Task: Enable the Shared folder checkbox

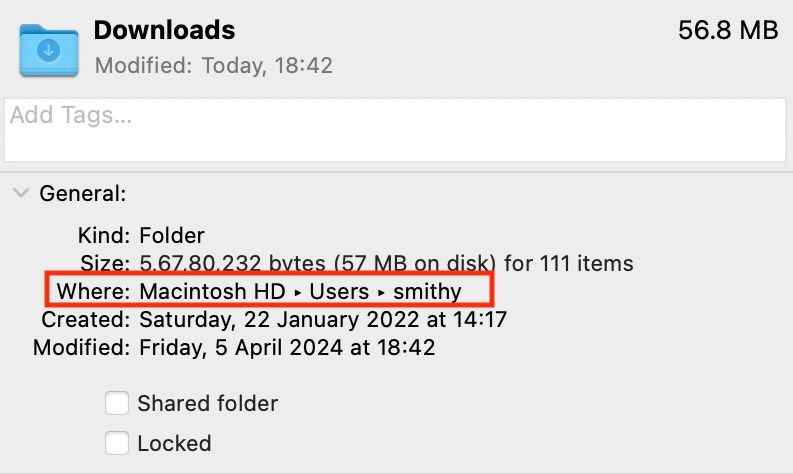Action: [x=117, y=403]
